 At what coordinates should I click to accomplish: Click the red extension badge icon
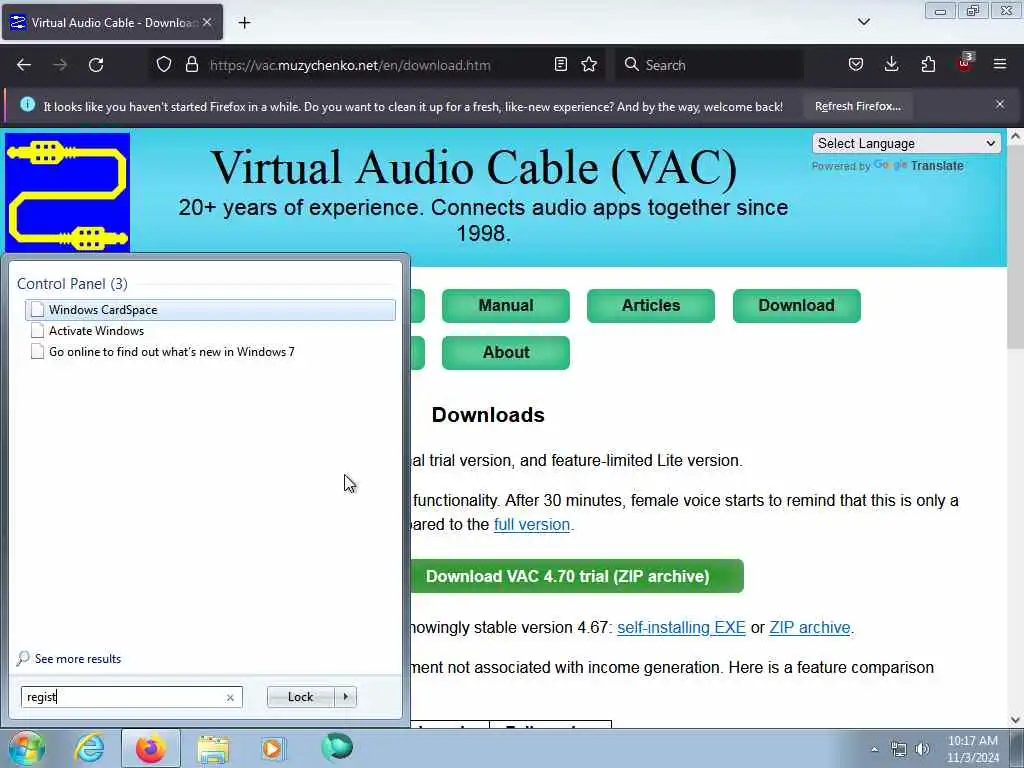[x=965, y=63]
